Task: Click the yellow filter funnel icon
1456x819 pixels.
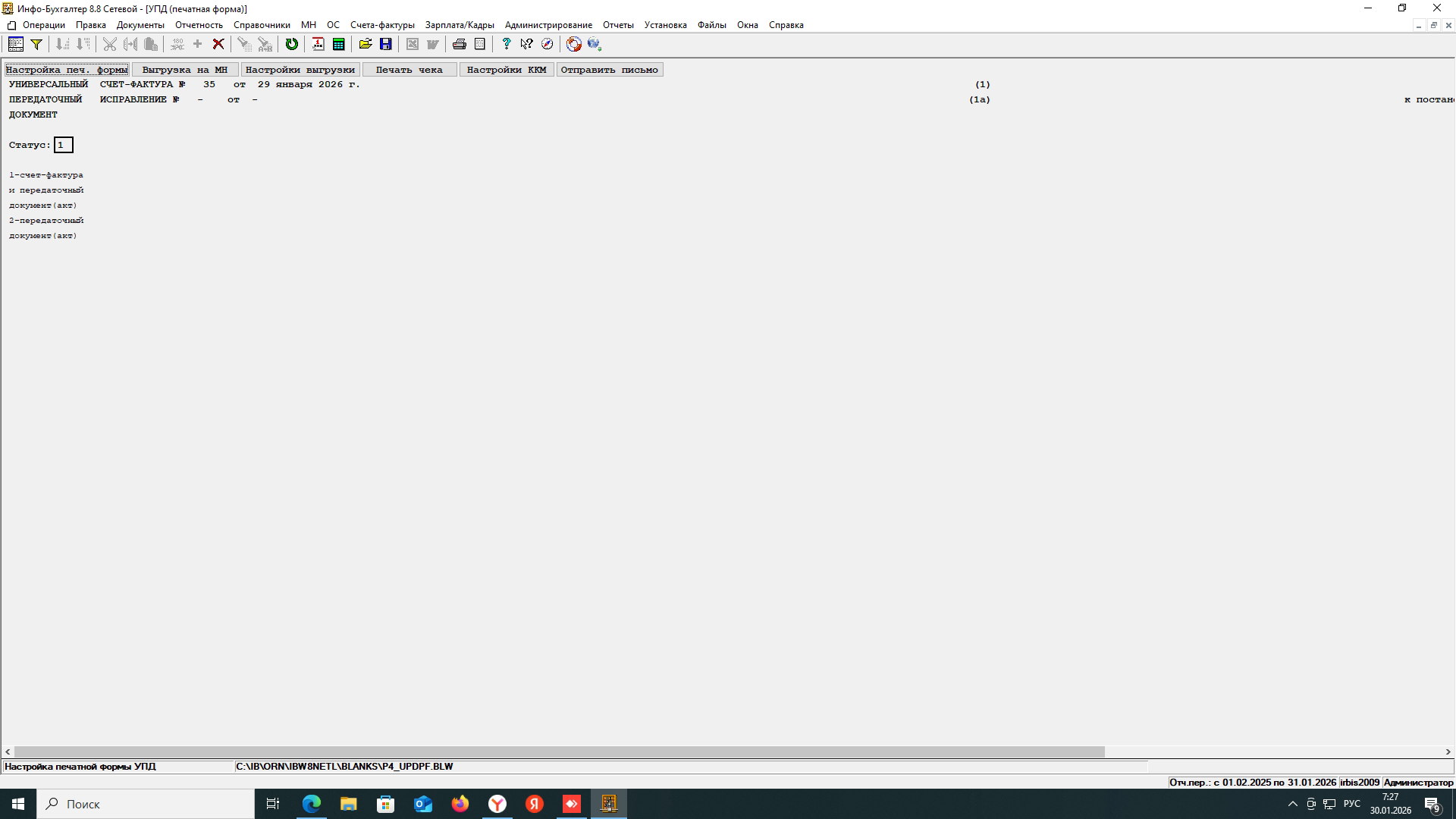Action: coord(36,44)
